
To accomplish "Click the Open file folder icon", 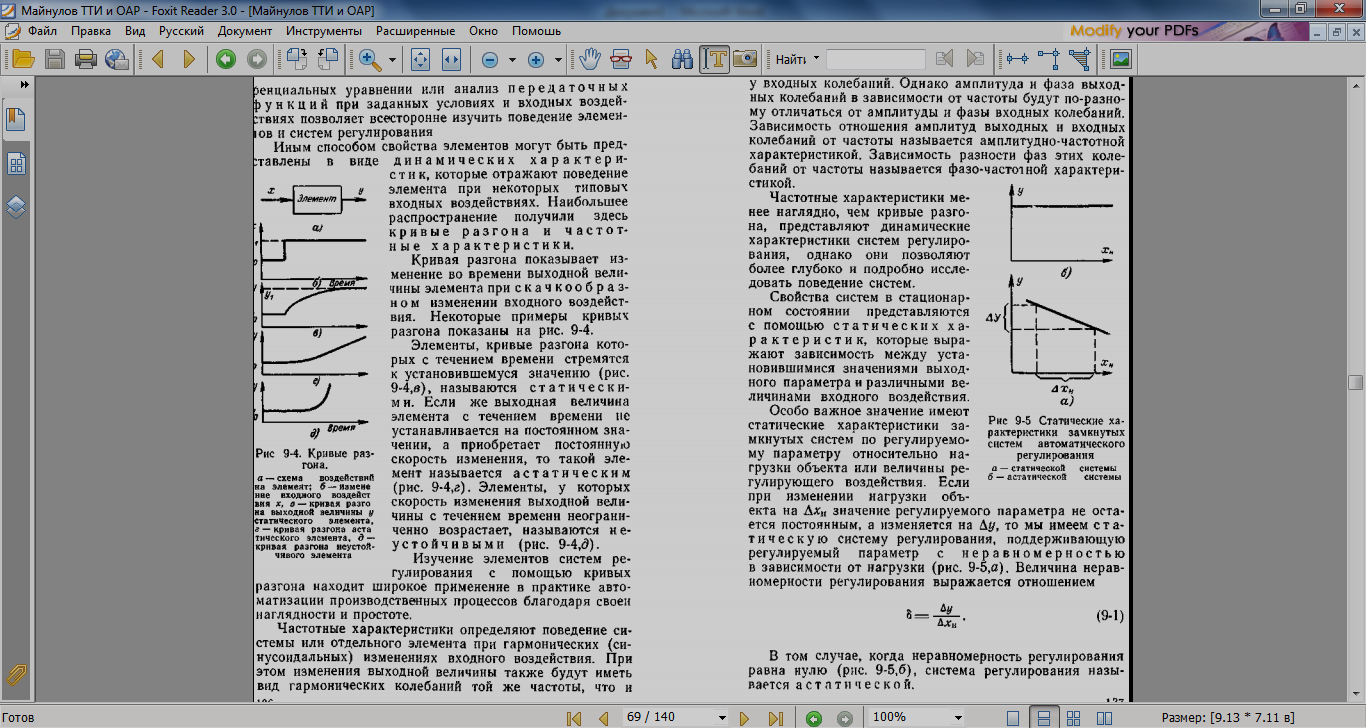I will tap(23, 59).
